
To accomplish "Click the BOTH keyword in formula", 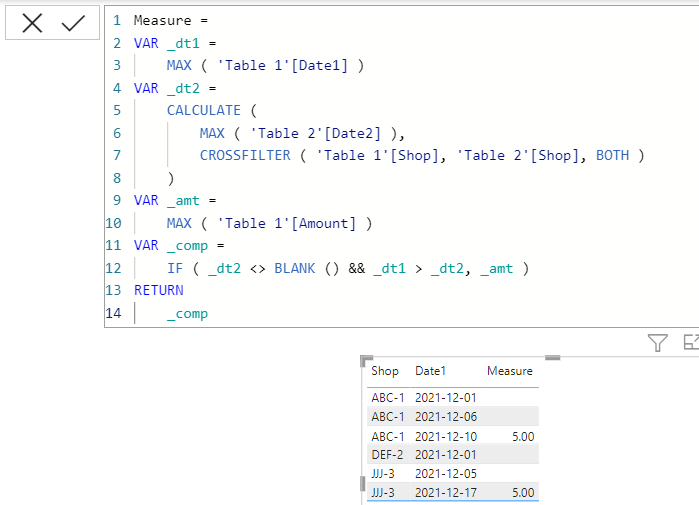I will click(613, 155).
